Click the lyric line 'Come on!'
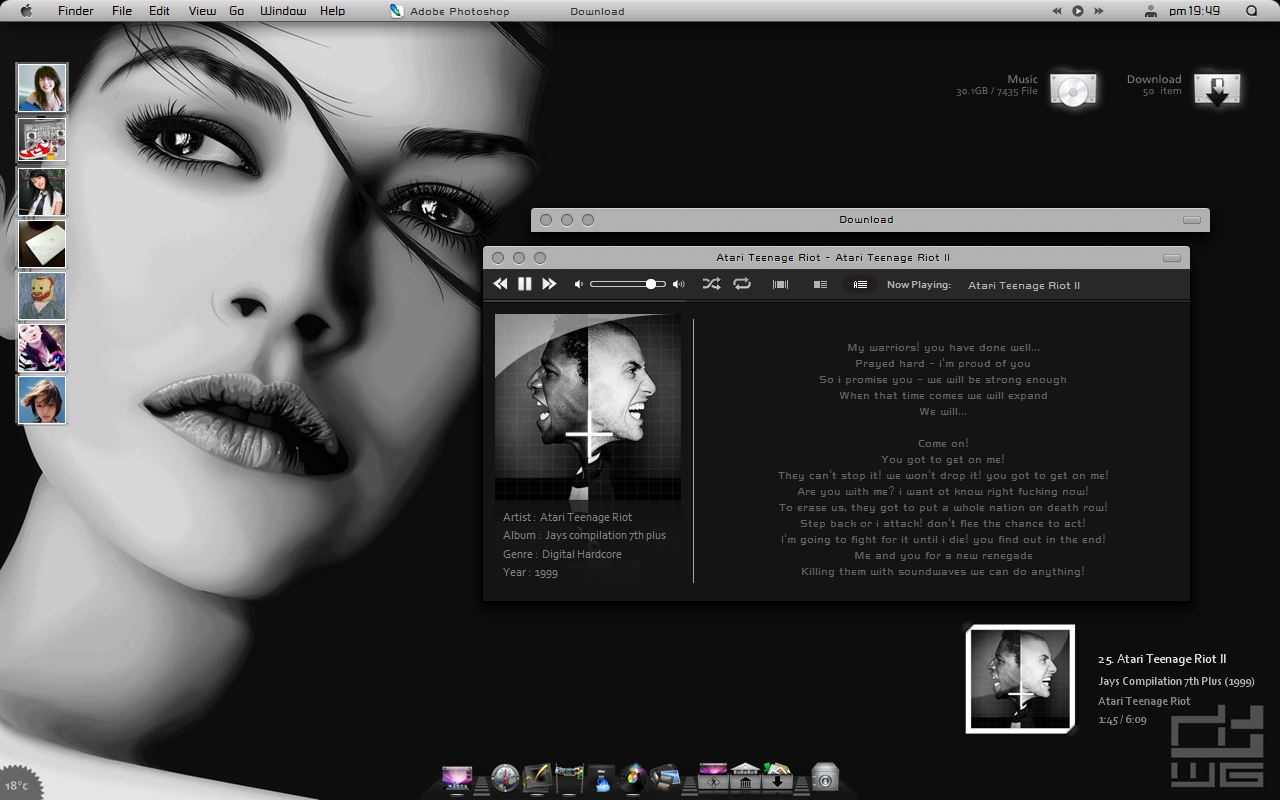Viewport: 1280px width, 800px height. (x=943, y=444)
